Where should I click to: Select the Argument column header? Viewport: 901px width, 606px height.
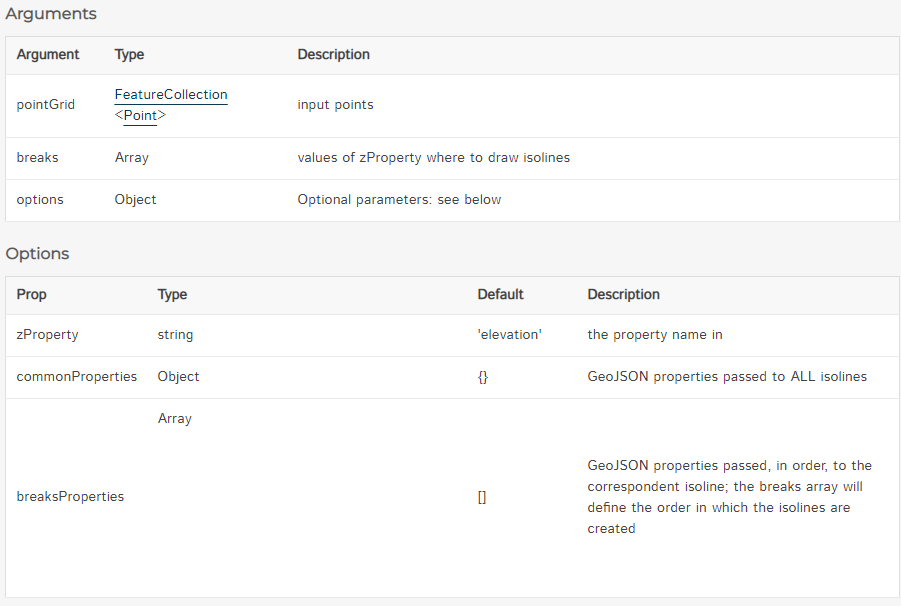[48, 55]
